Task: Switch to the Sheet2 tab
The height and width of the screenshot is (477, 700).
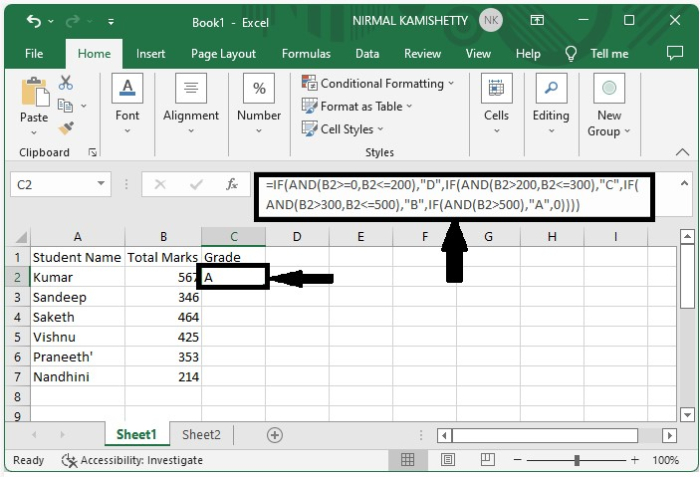Action: tap(201, 435)
